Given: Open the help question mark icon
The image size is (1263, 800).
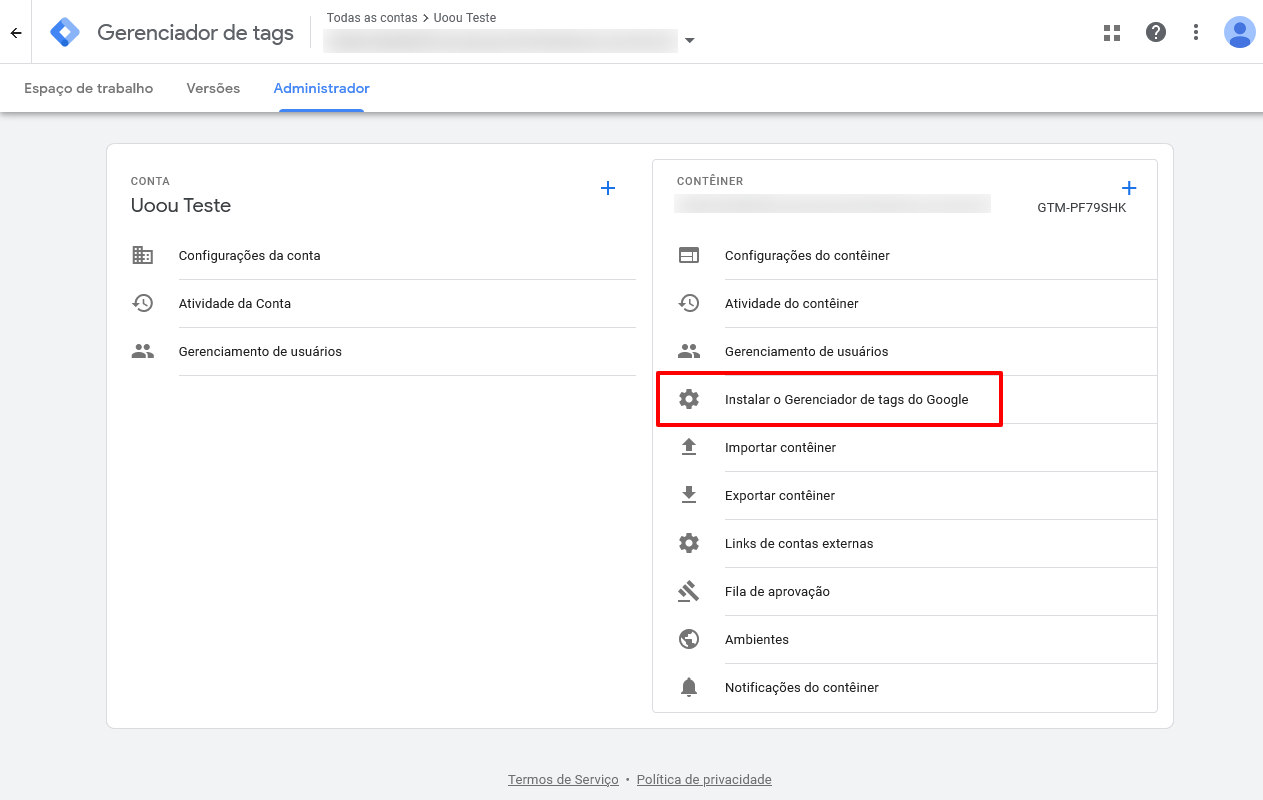Looking at the screenshot, I should [1156, 32].
